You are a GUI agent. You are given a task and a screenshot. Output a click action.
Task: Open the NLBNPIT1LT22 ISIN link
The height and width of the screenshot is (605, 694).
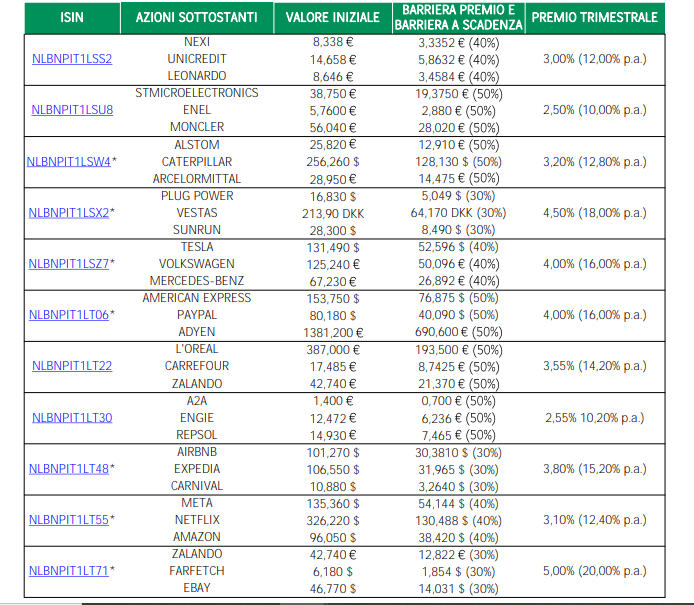coord(72,366)
